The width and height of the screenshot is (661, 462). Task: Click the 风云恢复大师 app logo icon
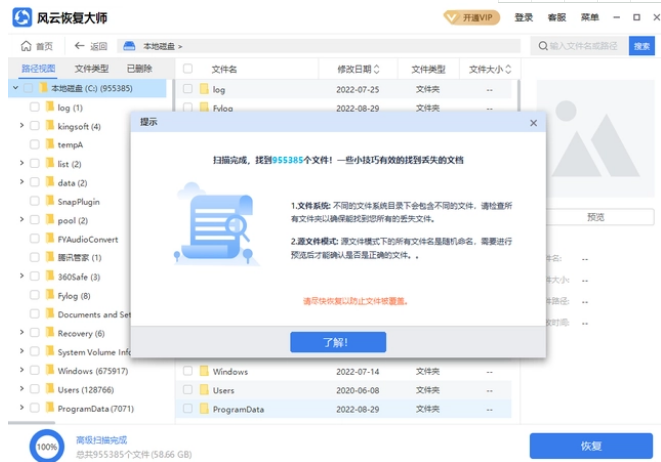point(22,17)
